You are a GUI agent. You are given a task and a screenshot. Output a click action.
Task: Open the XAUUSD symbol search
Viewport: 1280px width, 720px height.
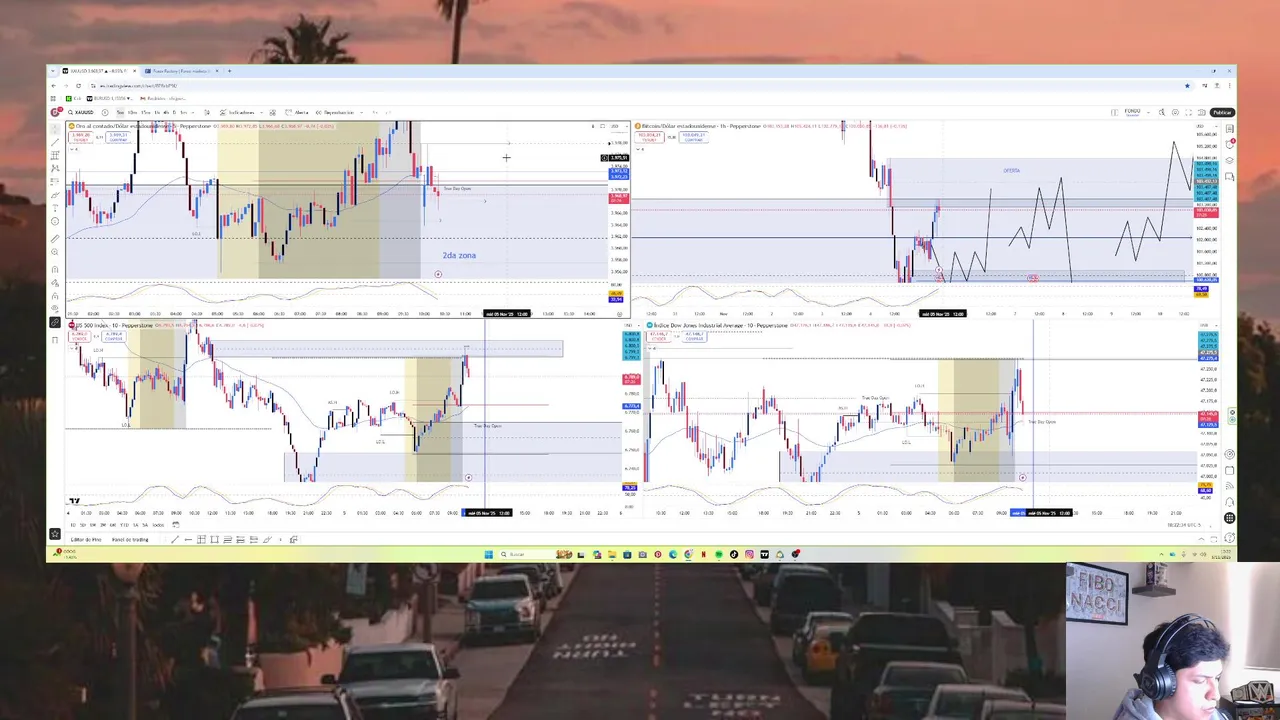80,112
